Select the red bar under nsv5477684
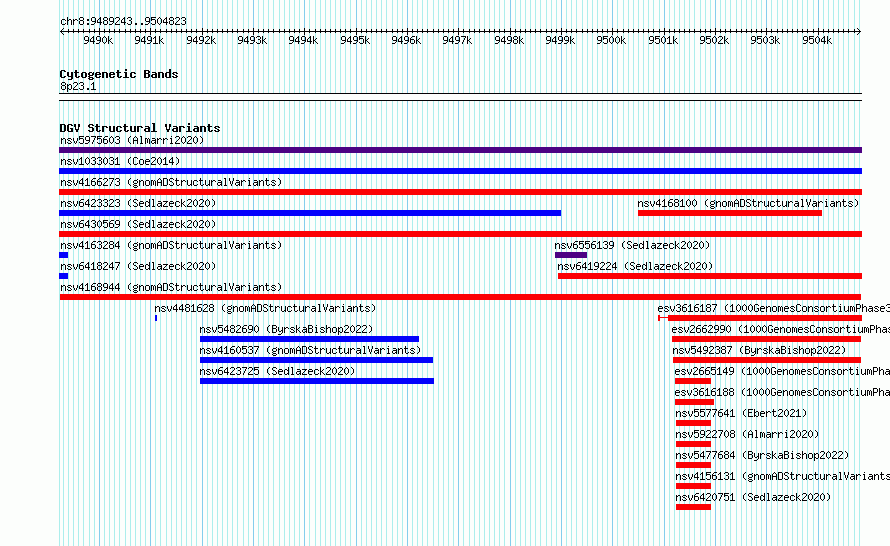Image resolution: width=890 pixels, height=546 pixels. [x=693, y=465]
